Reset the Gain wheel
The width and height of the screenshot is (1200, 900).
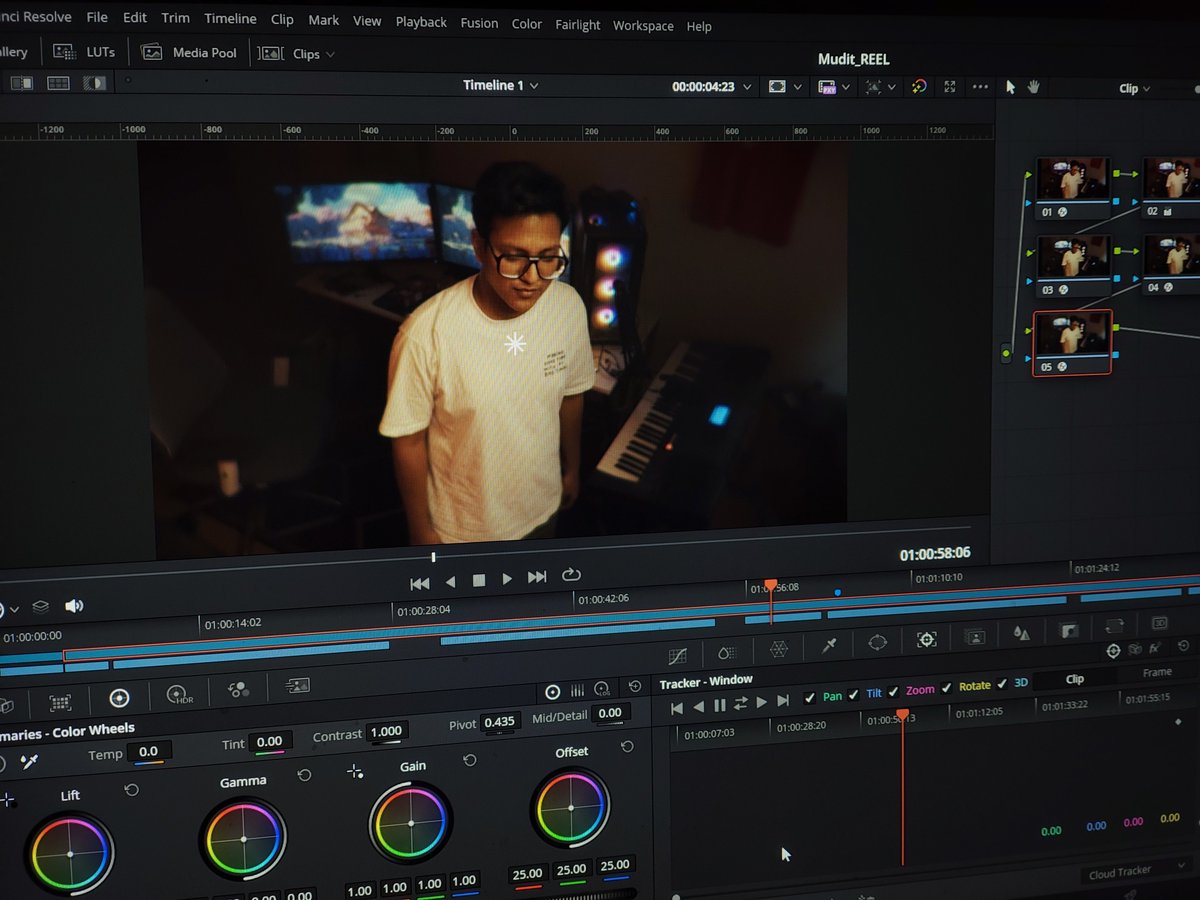pyautogui.click(x=469, y=760)
